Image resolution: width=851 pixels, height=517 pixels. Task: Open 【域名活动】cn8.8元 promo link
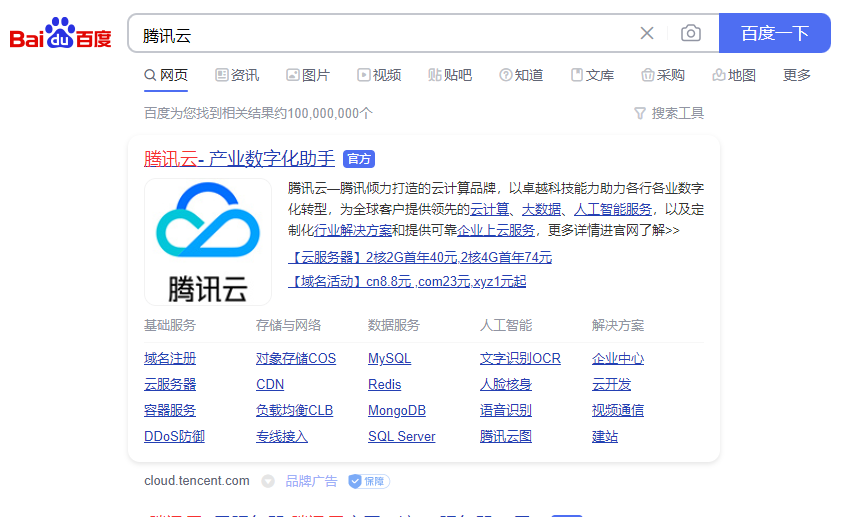tap(407, 282)
